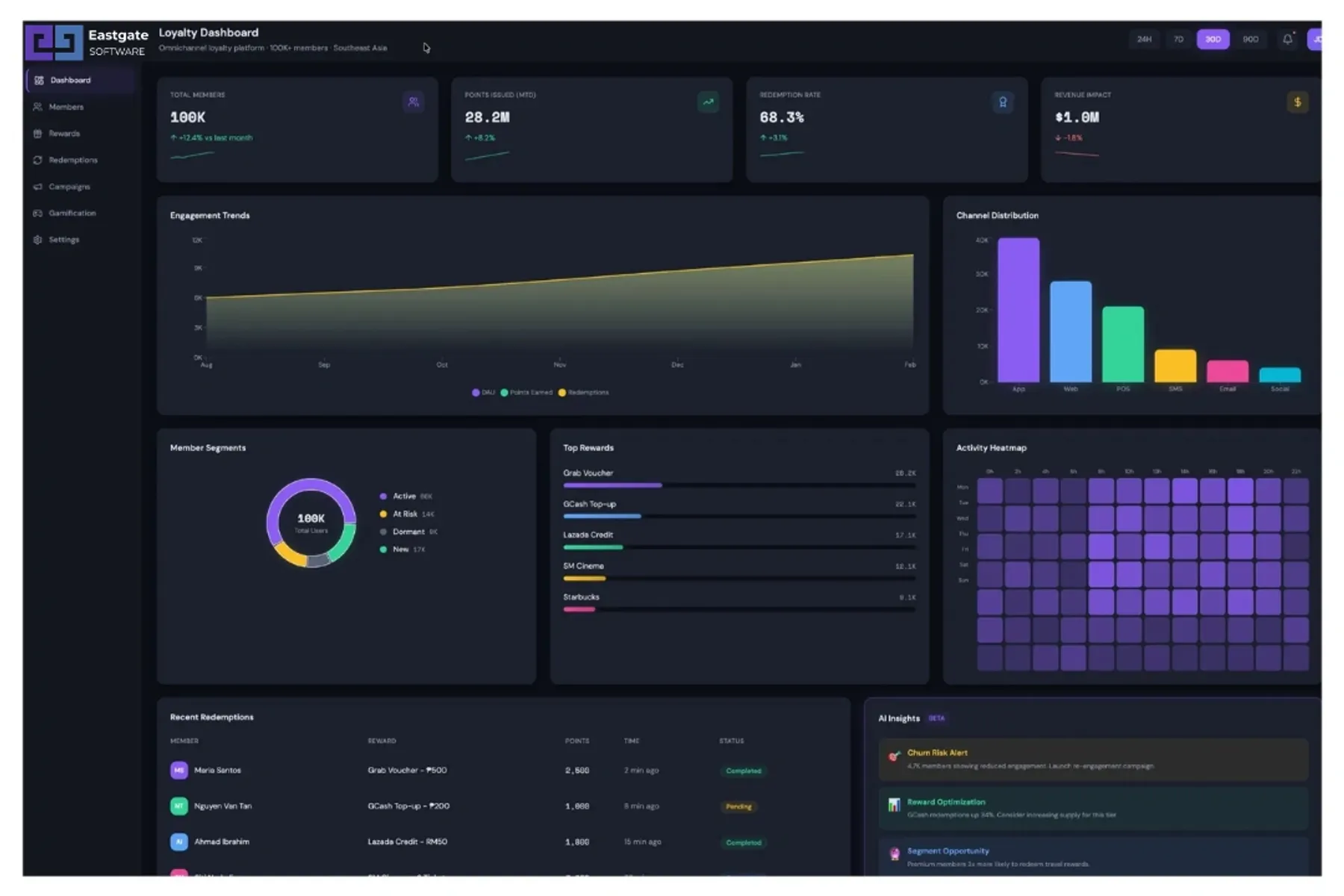Viewport: 1344px width, 896px height.
Task: Click the purple App bar in chart
Action: pyautogui.click(x=1018, y=310)
